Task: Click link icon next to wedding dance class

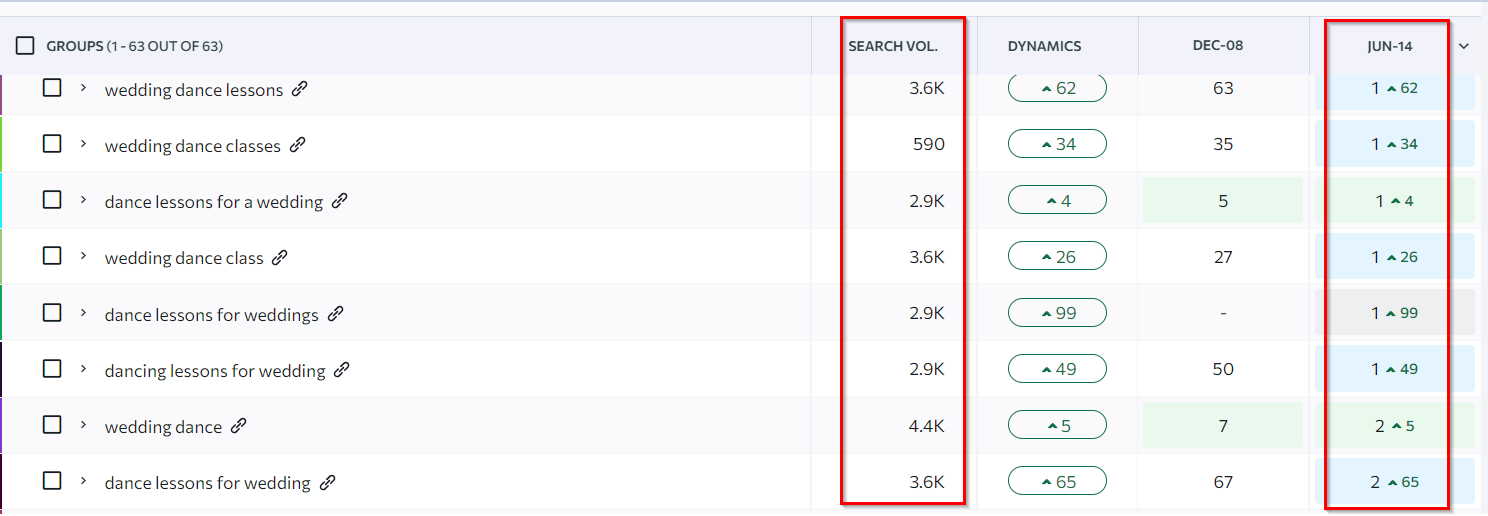Action: tap(280, 257)
